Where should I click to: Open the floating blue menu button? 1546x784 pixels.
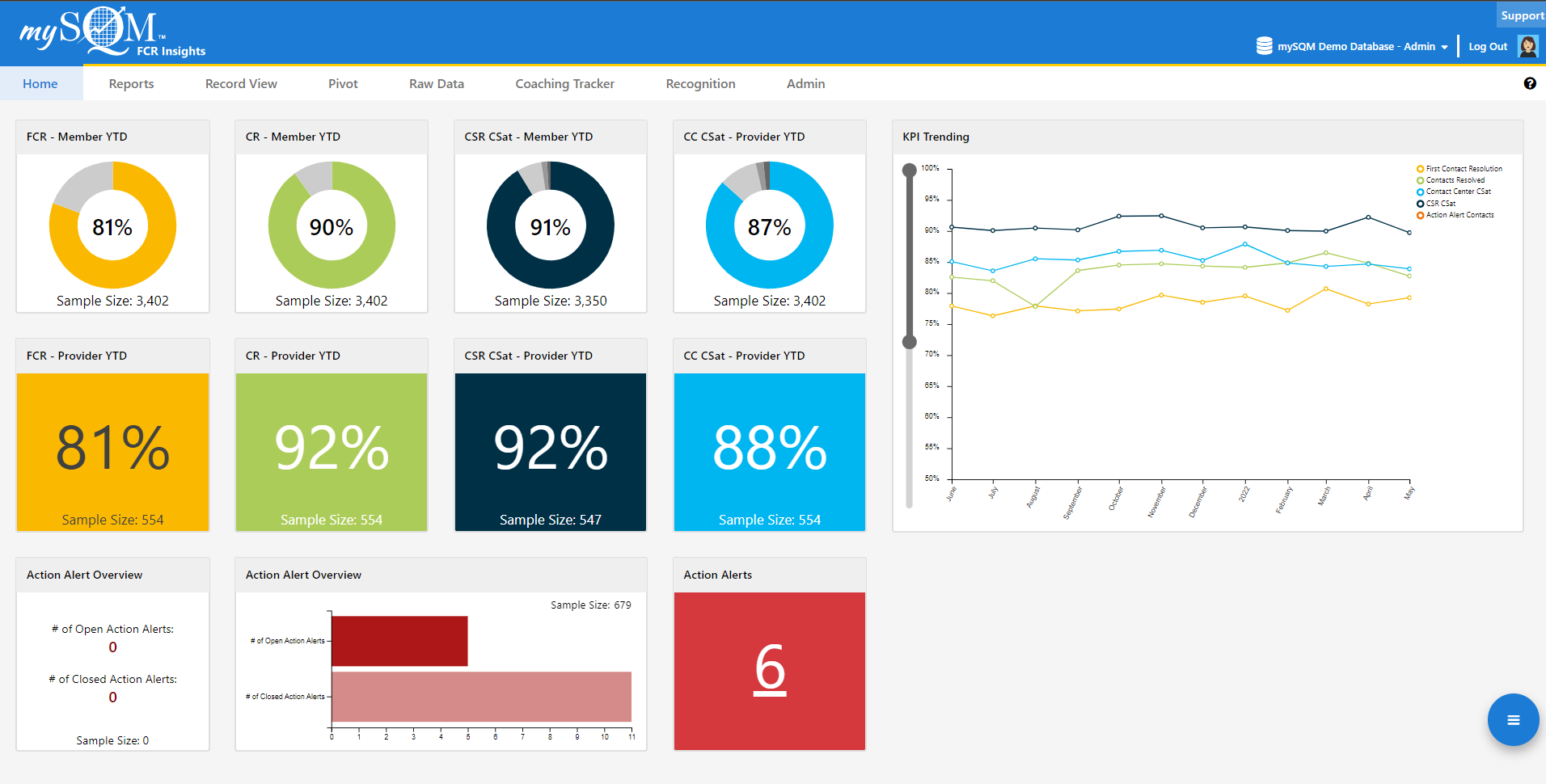point(1513,719)
